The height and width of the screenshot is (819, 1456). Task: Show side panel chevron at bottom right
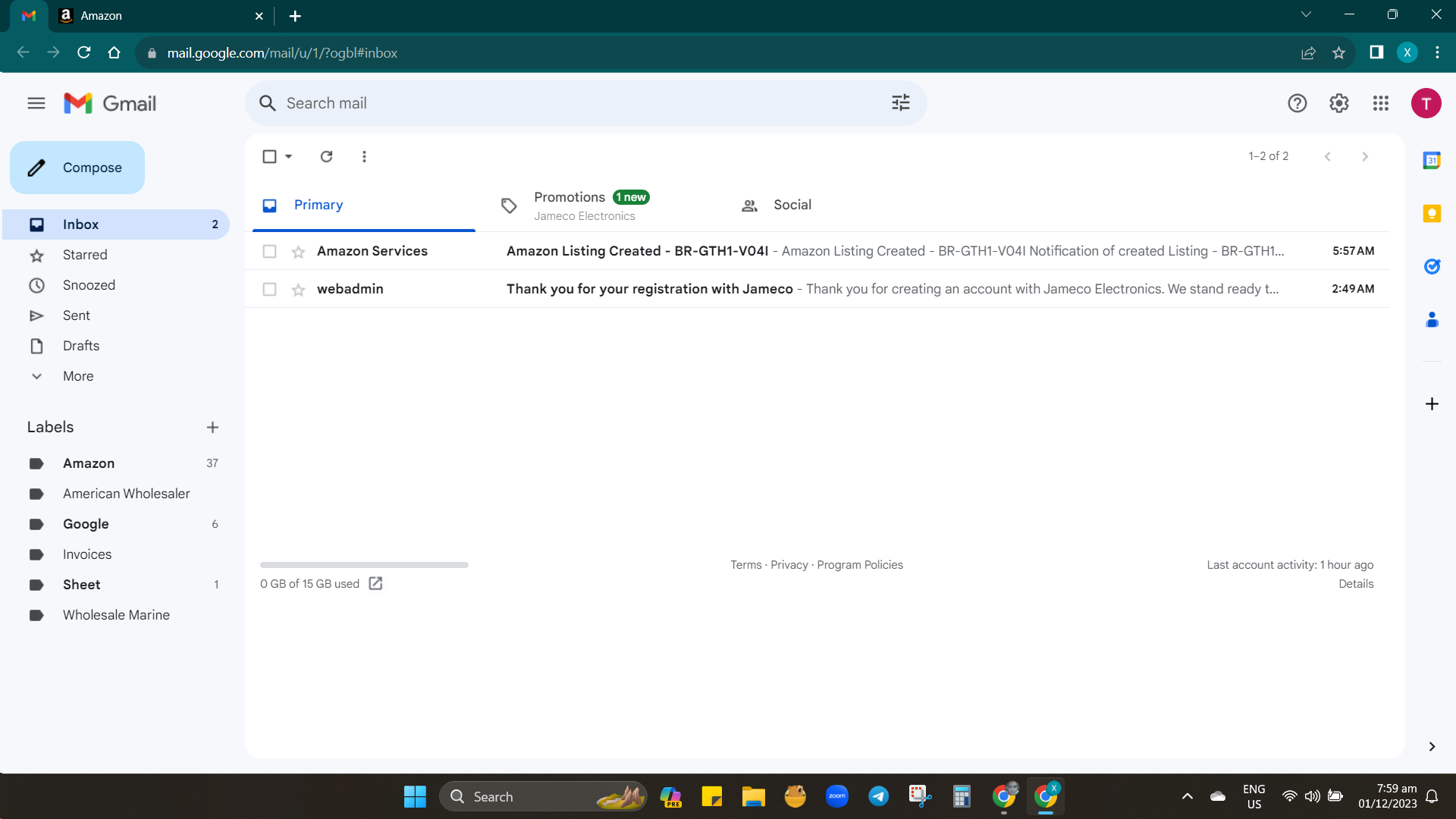1432,746
